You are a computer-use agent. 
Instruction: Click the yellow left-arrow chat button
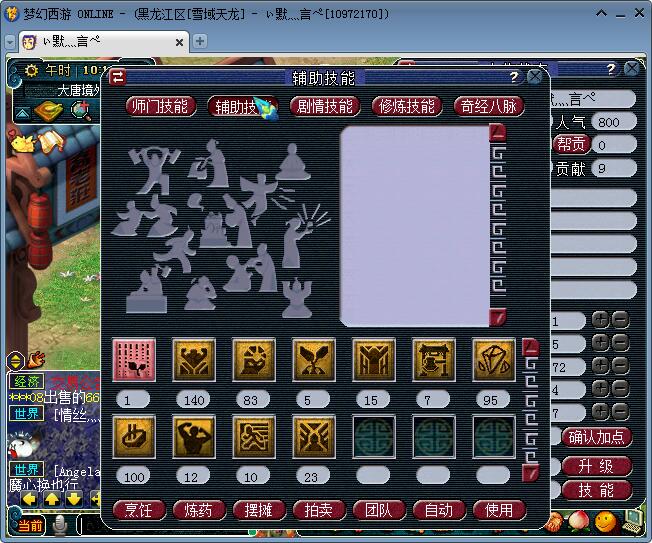click(x=29, y=499)
